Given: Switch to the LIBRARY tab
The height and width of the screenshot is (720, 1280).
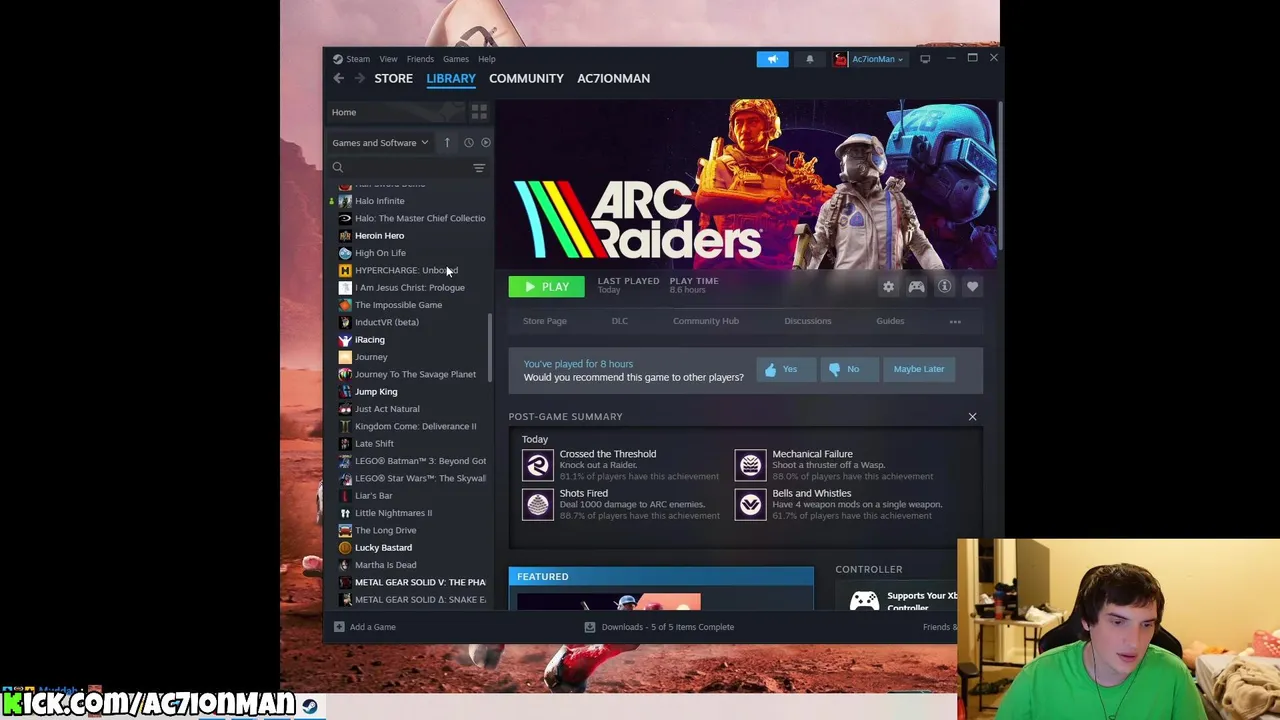Looking at the screenshot, I should (x=451, y=78).
